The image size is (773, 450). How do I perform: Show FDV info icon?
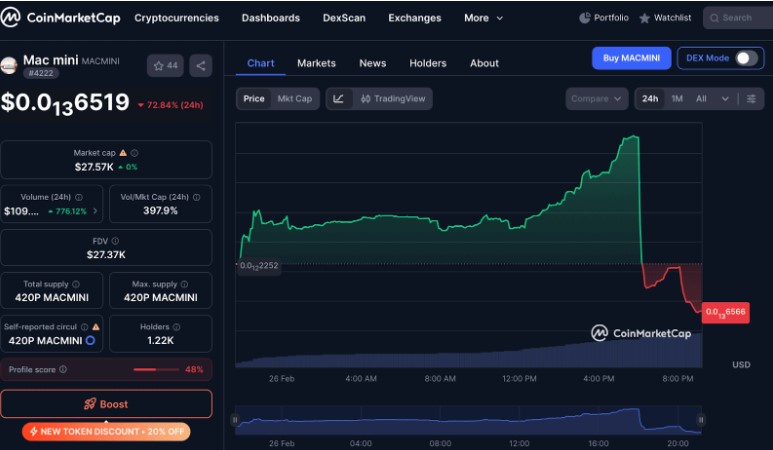[115, 241]
